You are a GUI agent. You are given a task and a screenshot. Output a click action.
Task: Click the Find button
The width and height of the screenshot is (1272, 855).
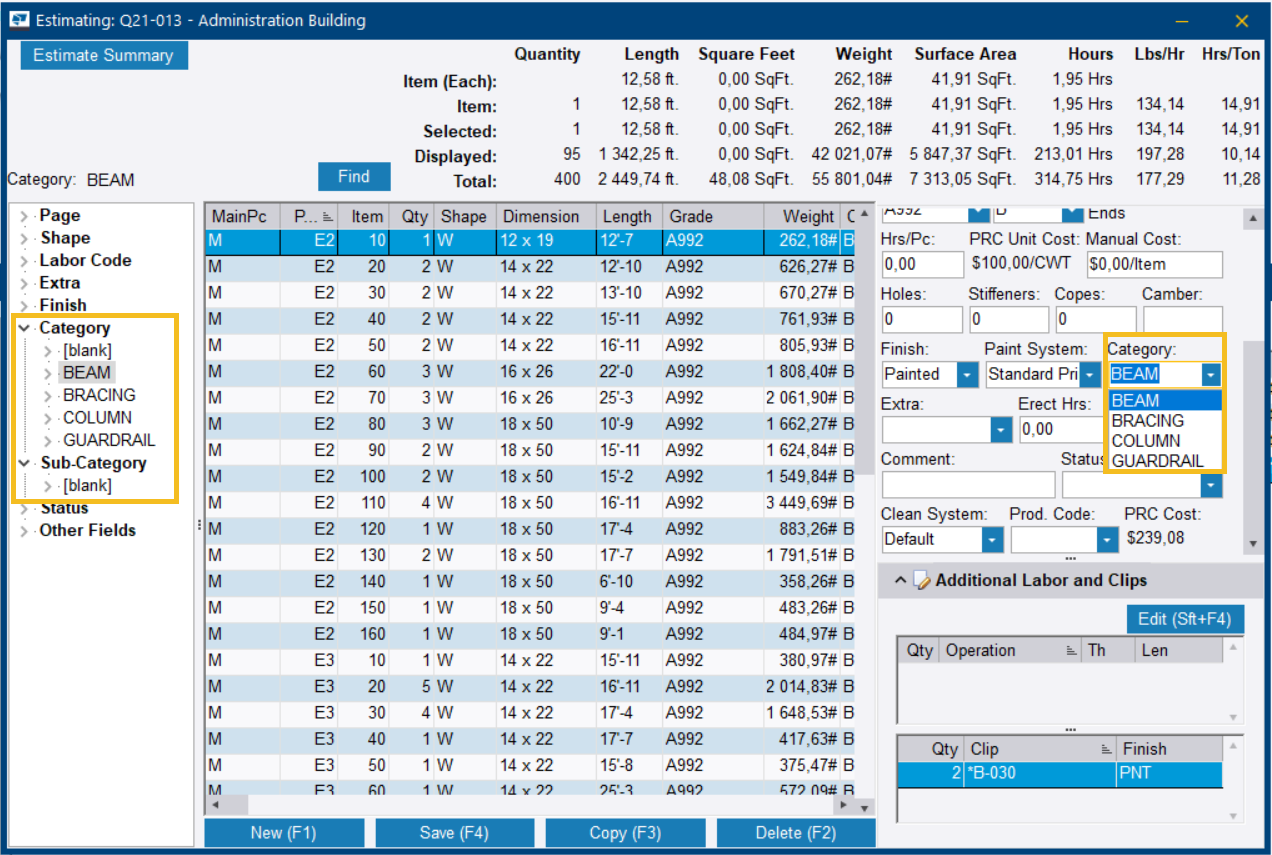(354, 177)
